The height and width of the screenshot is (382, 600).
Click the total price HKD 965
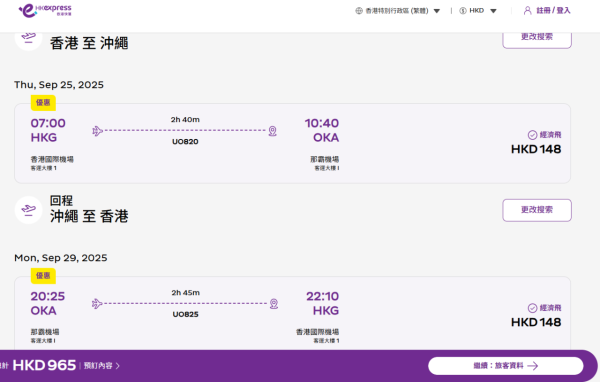pyautogui.click(x=44, y=365)
